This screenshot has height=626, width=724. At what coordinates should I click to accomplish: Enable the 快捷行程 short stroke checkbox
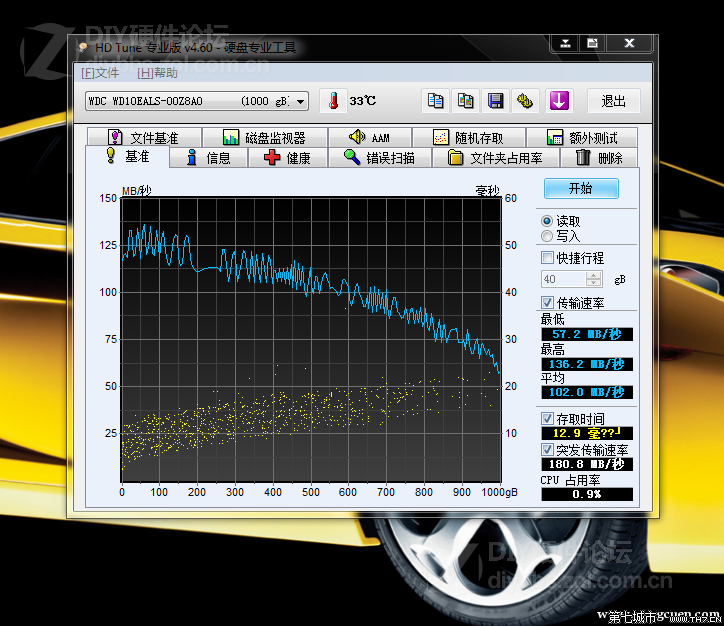pos(547,258)
